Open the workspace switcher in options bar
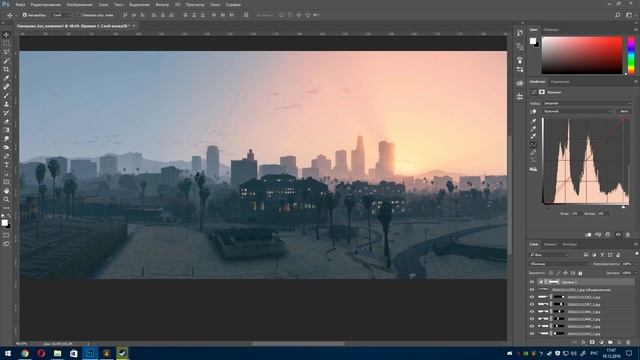 tap(629, 15)
